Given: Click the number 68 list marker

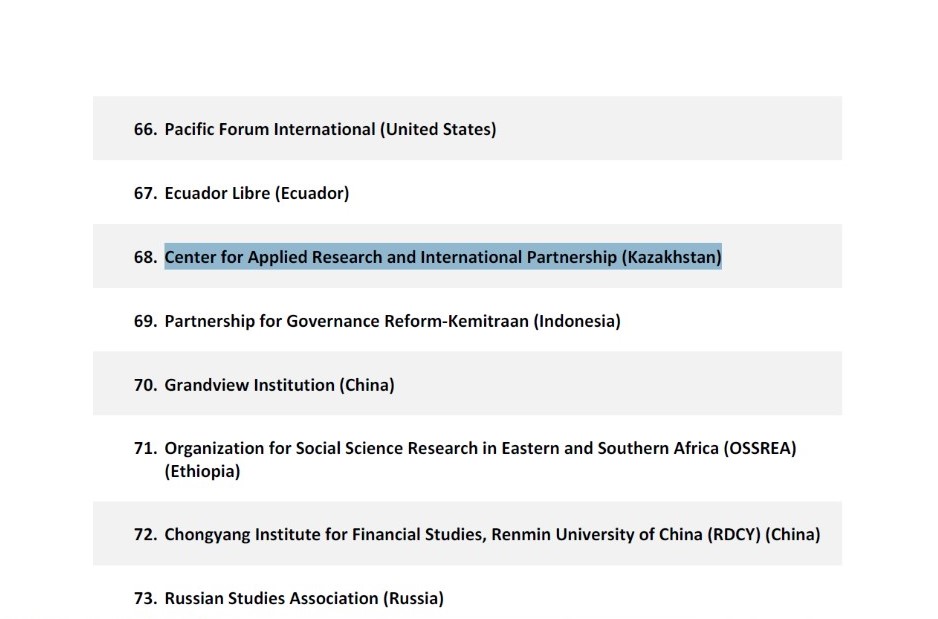Looking at the screenshot, I should pos(145,257).
